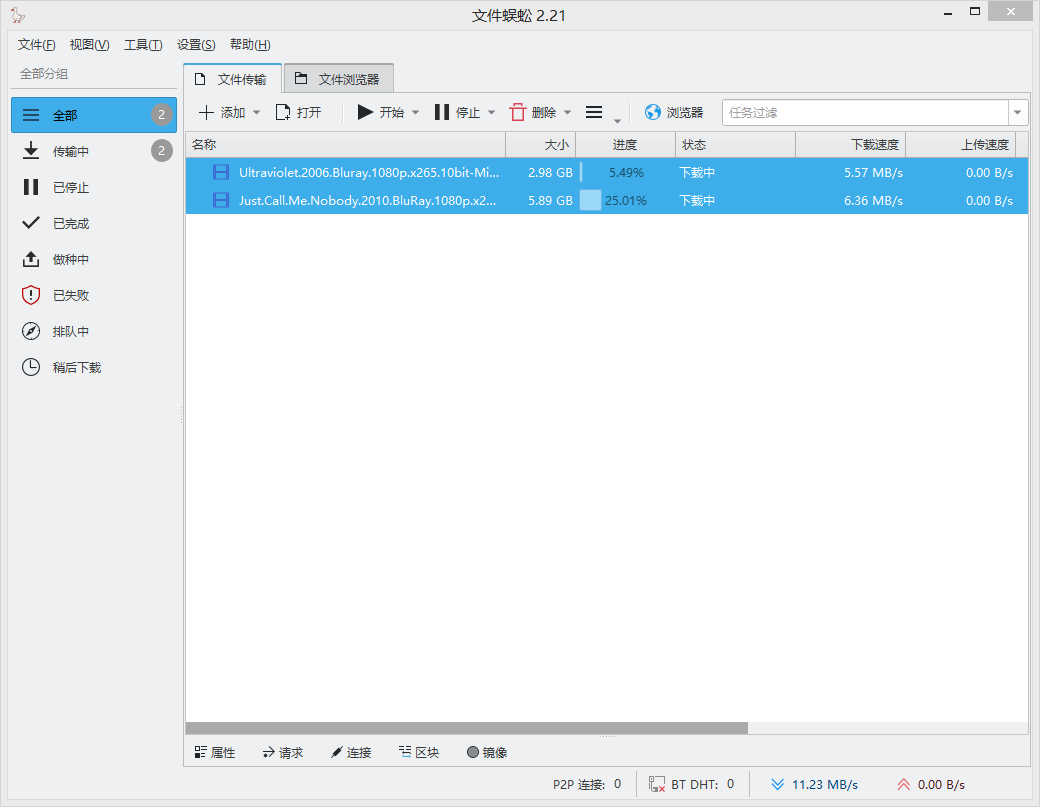Click the red trash 删除 icon
The height and width of the screenshot is (807, 1040).
(x=517, y=112)
